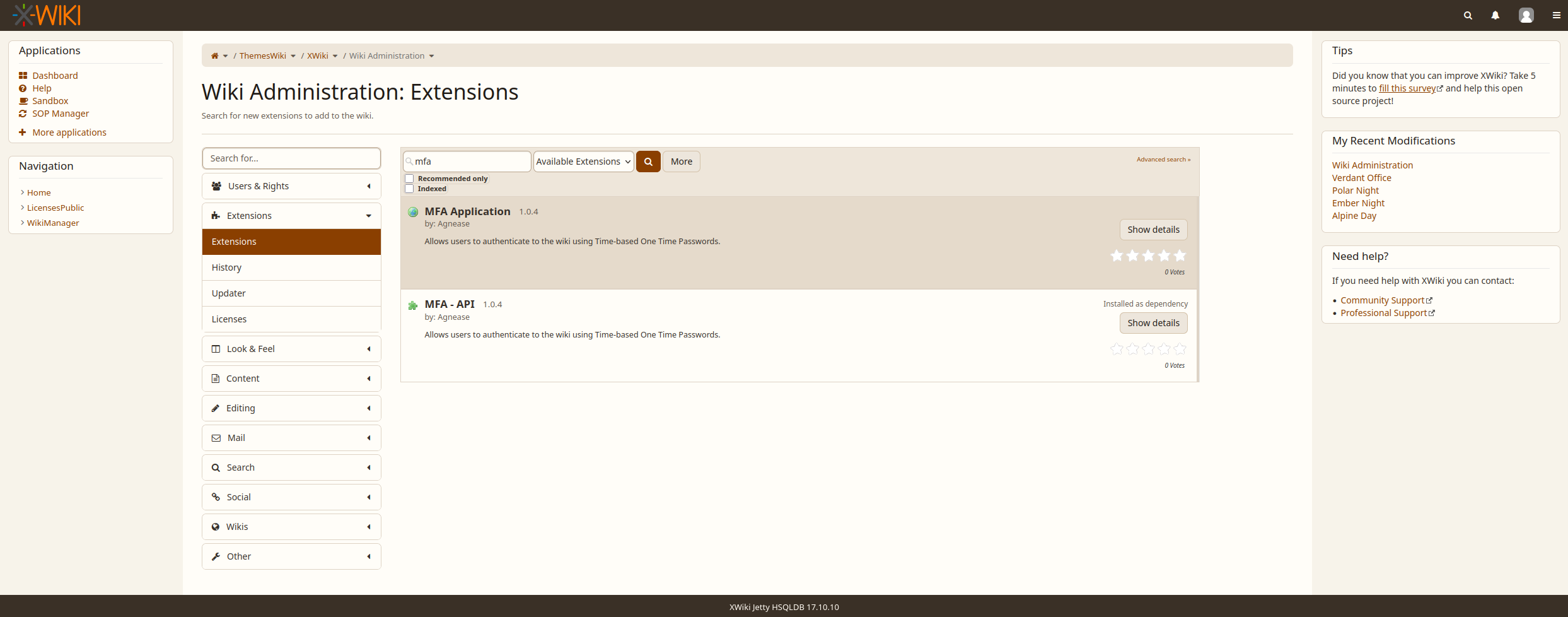The image size is (1568, 617).
Task: Open Verdant Office recent modification
Action: click(1361, 178)
